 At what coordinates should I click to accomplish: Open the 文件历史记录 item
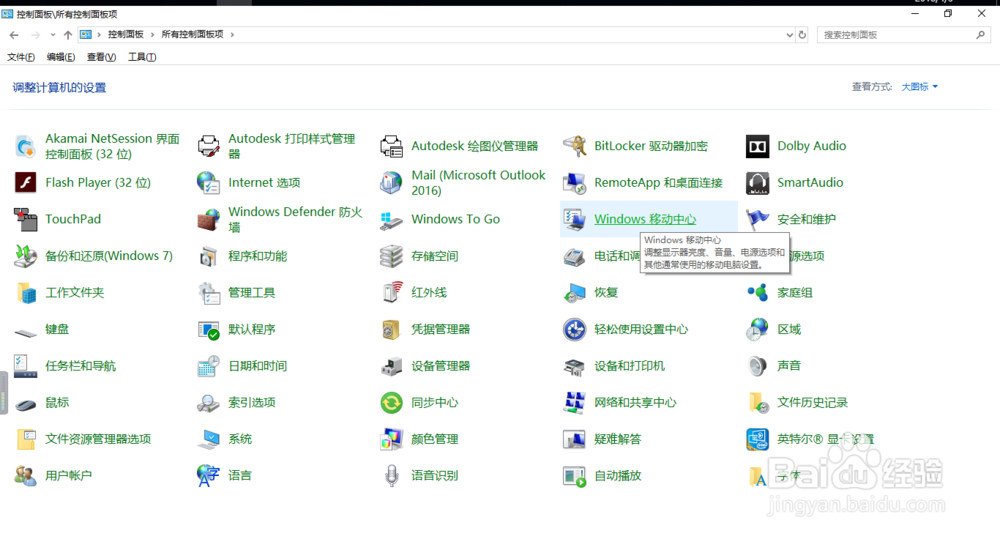point(812,402)
